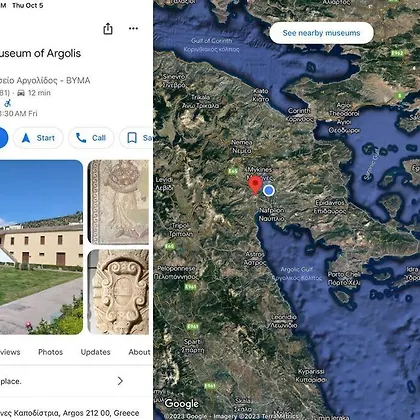Click the bookmark Save icon
This screenshot has width=420, height=420.
point(132,138)
